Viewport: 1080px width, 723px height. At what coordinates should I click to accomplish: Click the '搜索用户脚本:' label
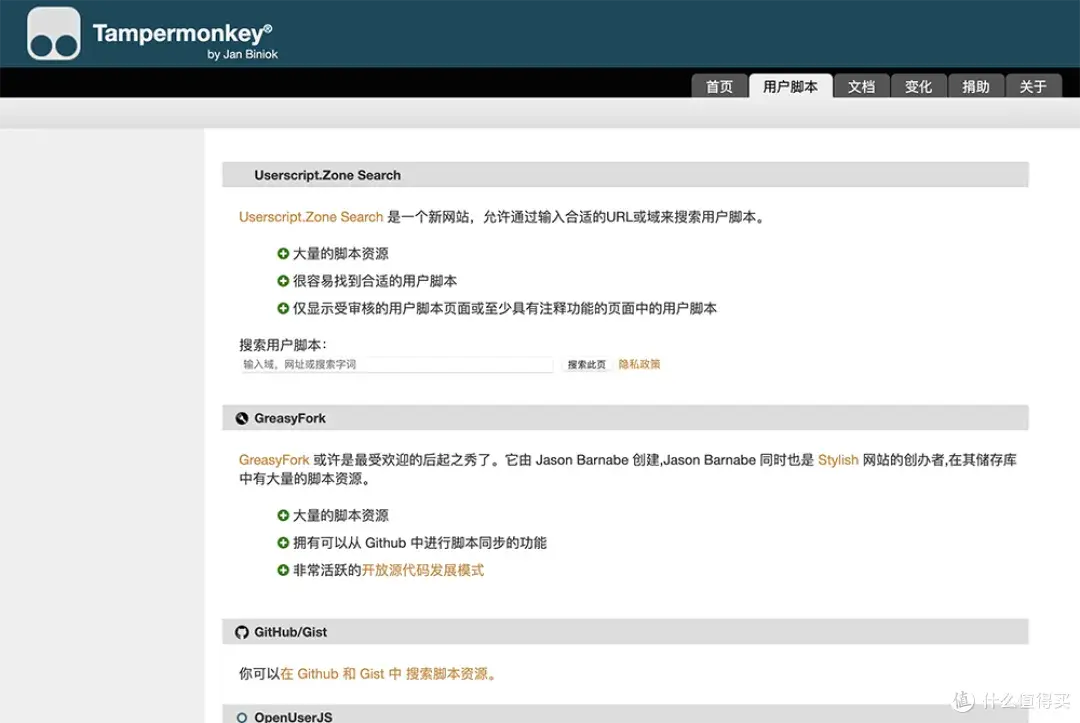click(x=283, y=344)
